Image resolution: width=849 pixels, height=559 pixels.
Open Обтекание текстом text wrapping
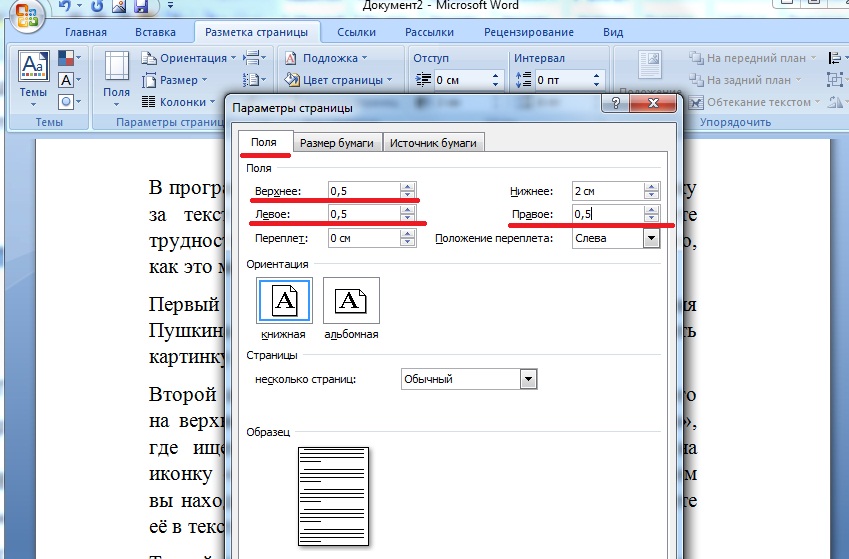754,102
